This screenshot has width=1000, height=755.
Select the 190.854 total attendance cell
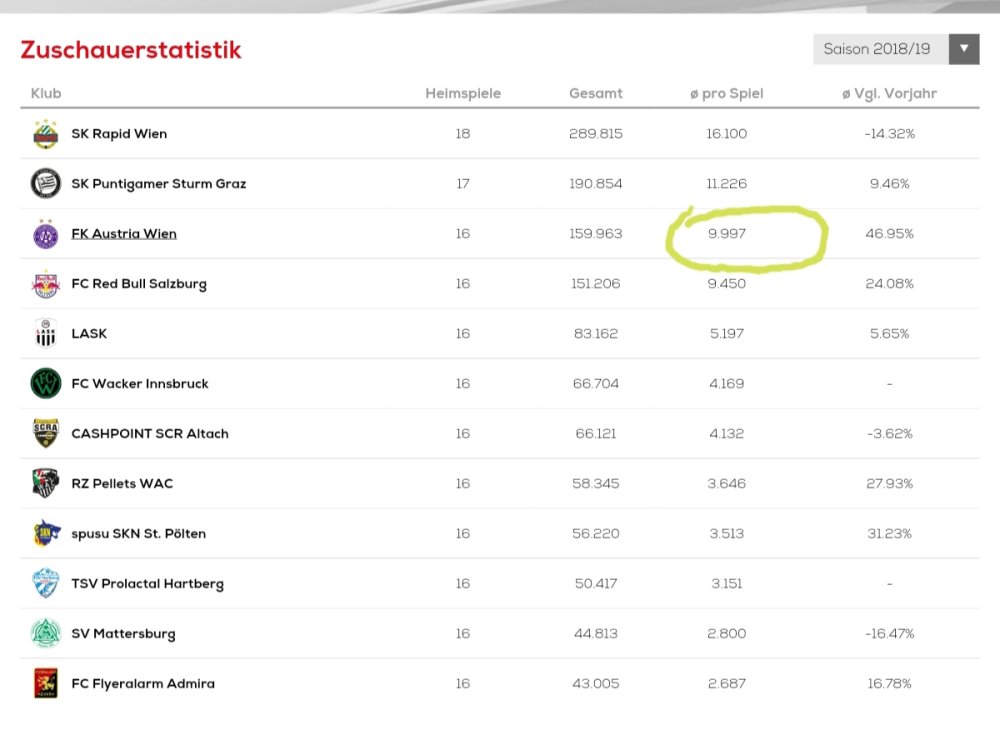[596, 184]
